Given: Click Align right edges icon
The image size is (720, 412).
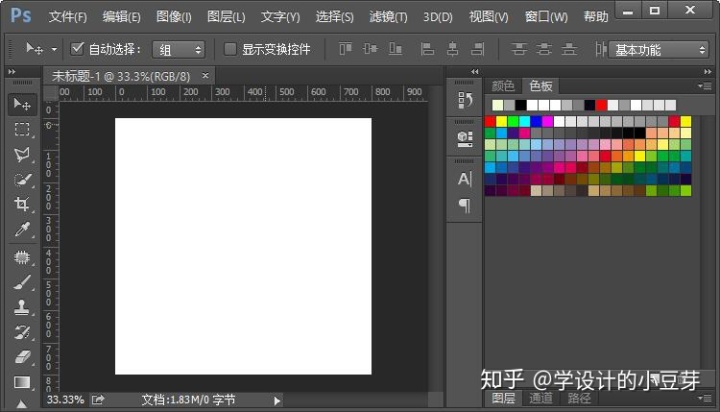Looking at the screenshot, I should click(x=478, y=49).
